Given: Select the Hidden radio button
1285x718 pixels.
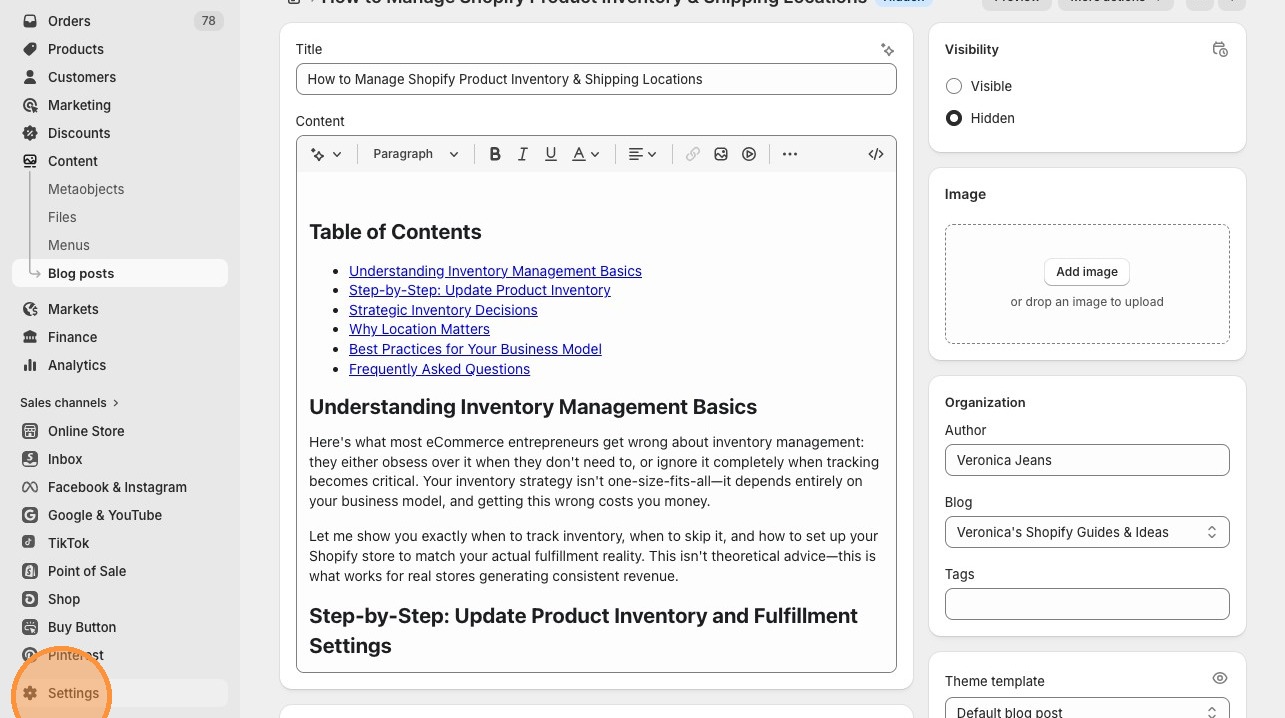Looking at the screenshot, I should [954, 118].
